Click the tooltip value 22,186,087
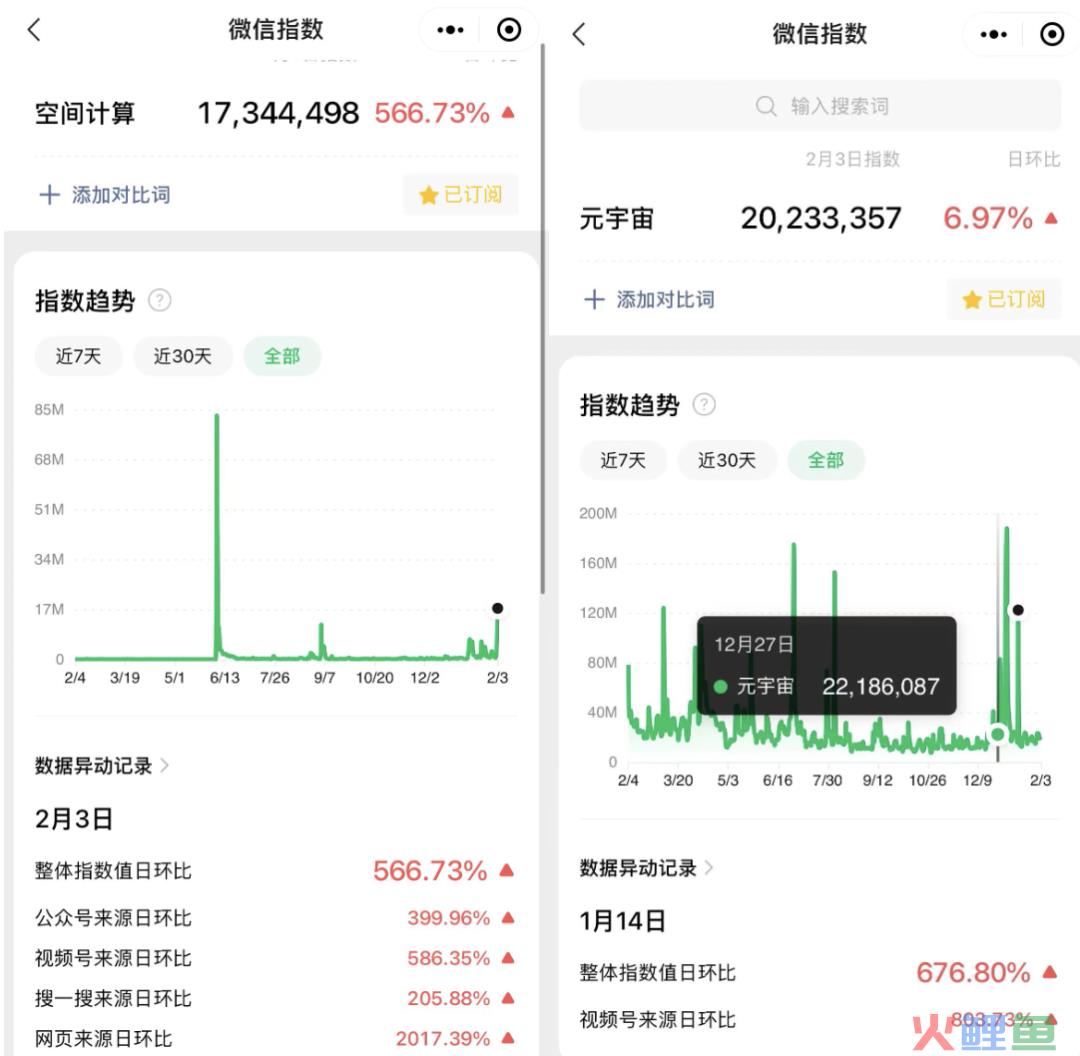This screenshot has height=1056, width=1080. point(881,686)
